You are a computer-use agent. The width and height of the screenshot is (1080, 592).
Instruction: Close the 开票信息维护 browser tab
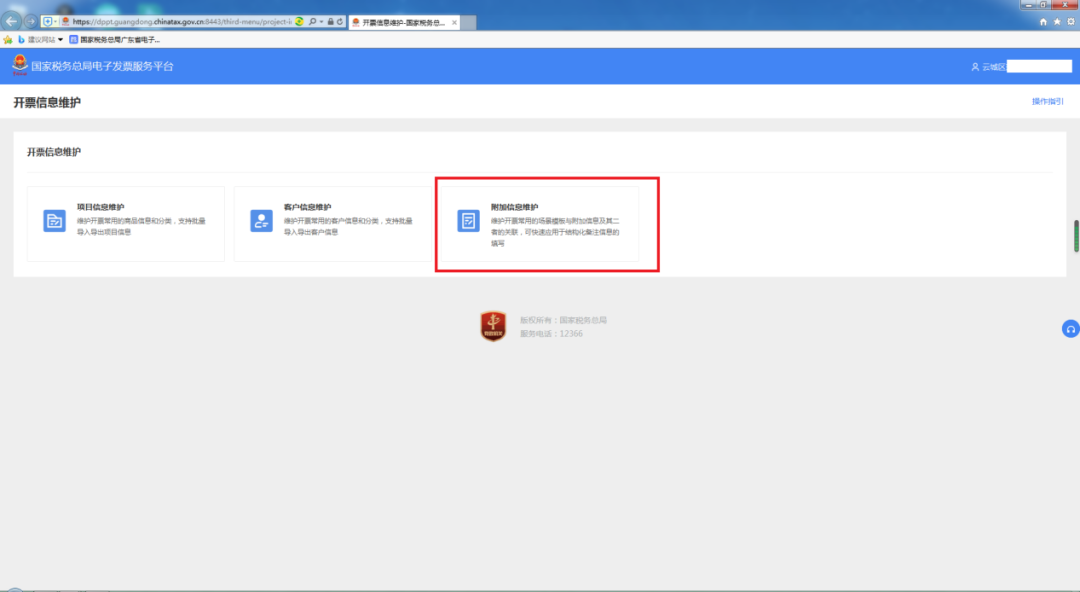[x=454, y=23]
